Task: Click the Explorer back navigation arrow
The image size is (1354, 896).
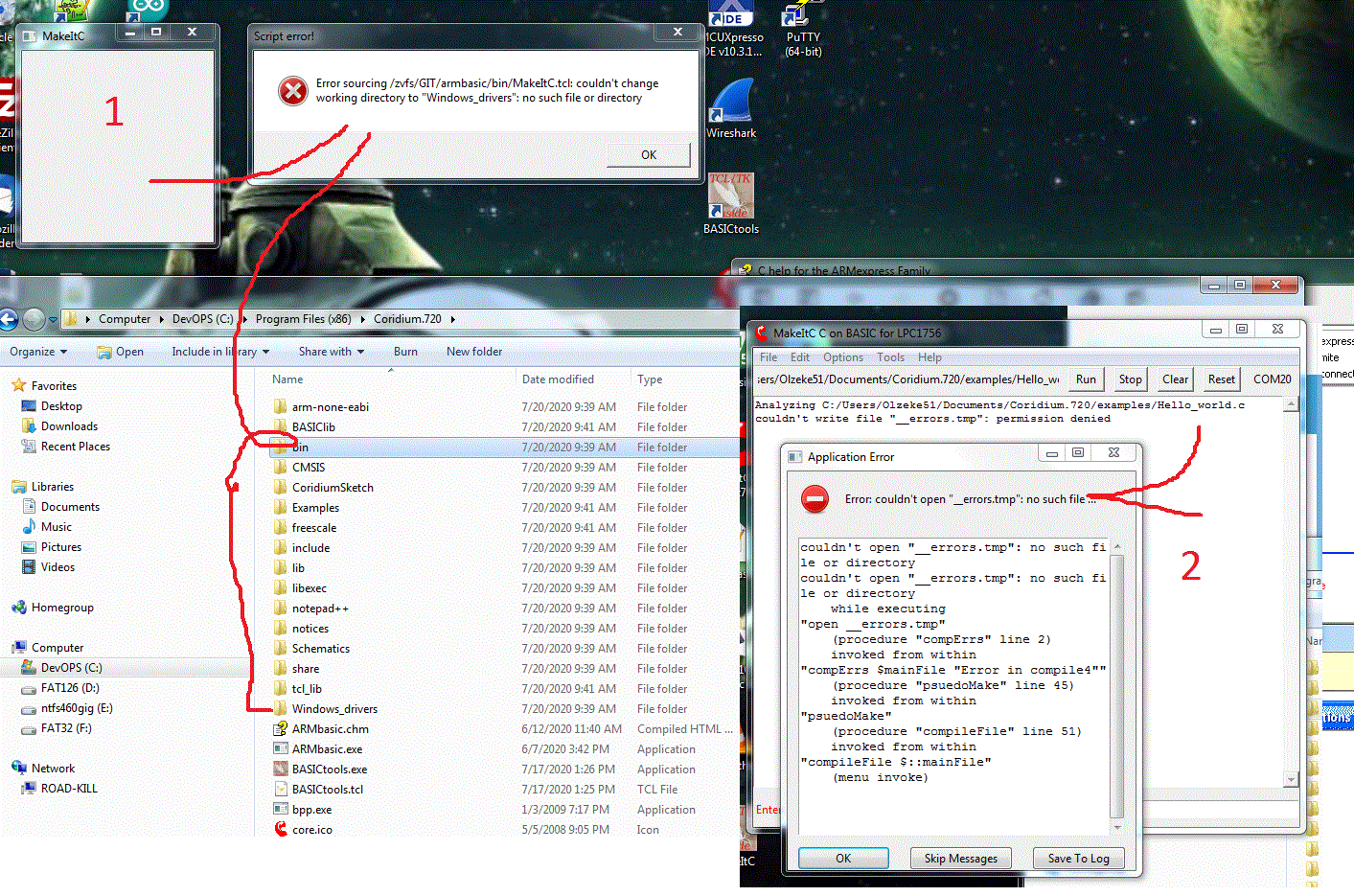Action: coord(10,319)
